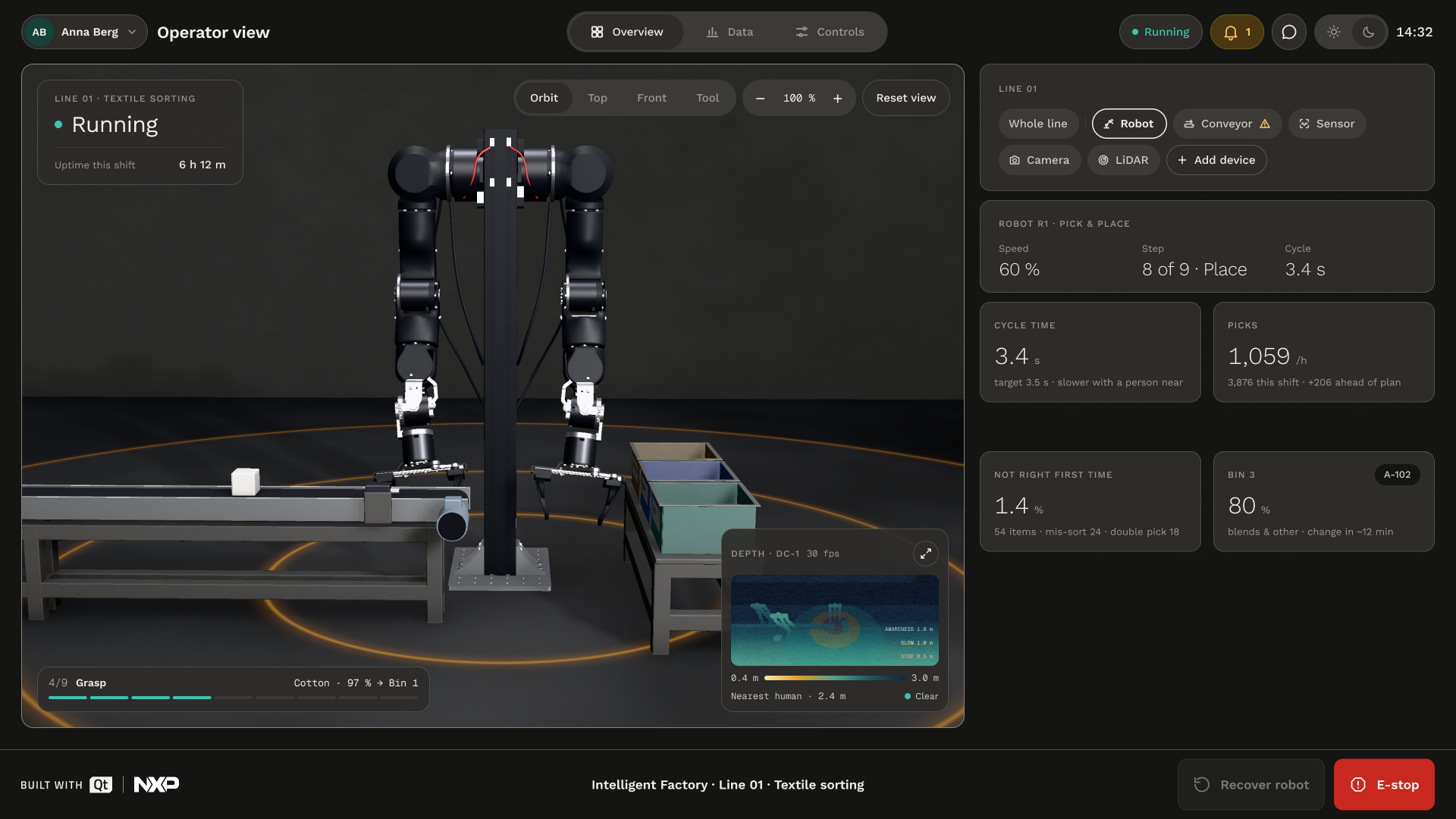This screenshot has height=819, width=1456.
Task: Reset the 3D view
Action: pyautogui.click(x=905, y=98)
